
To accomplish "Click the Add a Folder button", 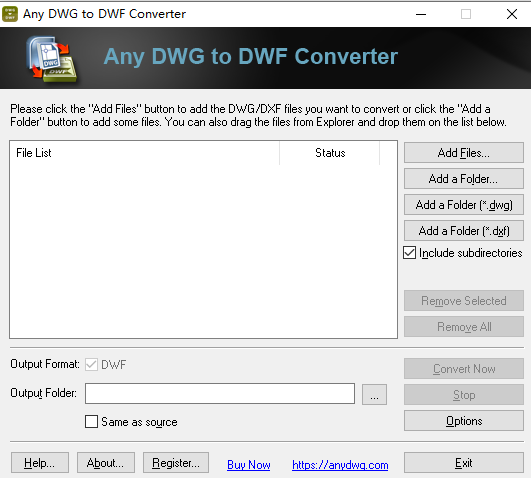I will click(x=464, y=179).
